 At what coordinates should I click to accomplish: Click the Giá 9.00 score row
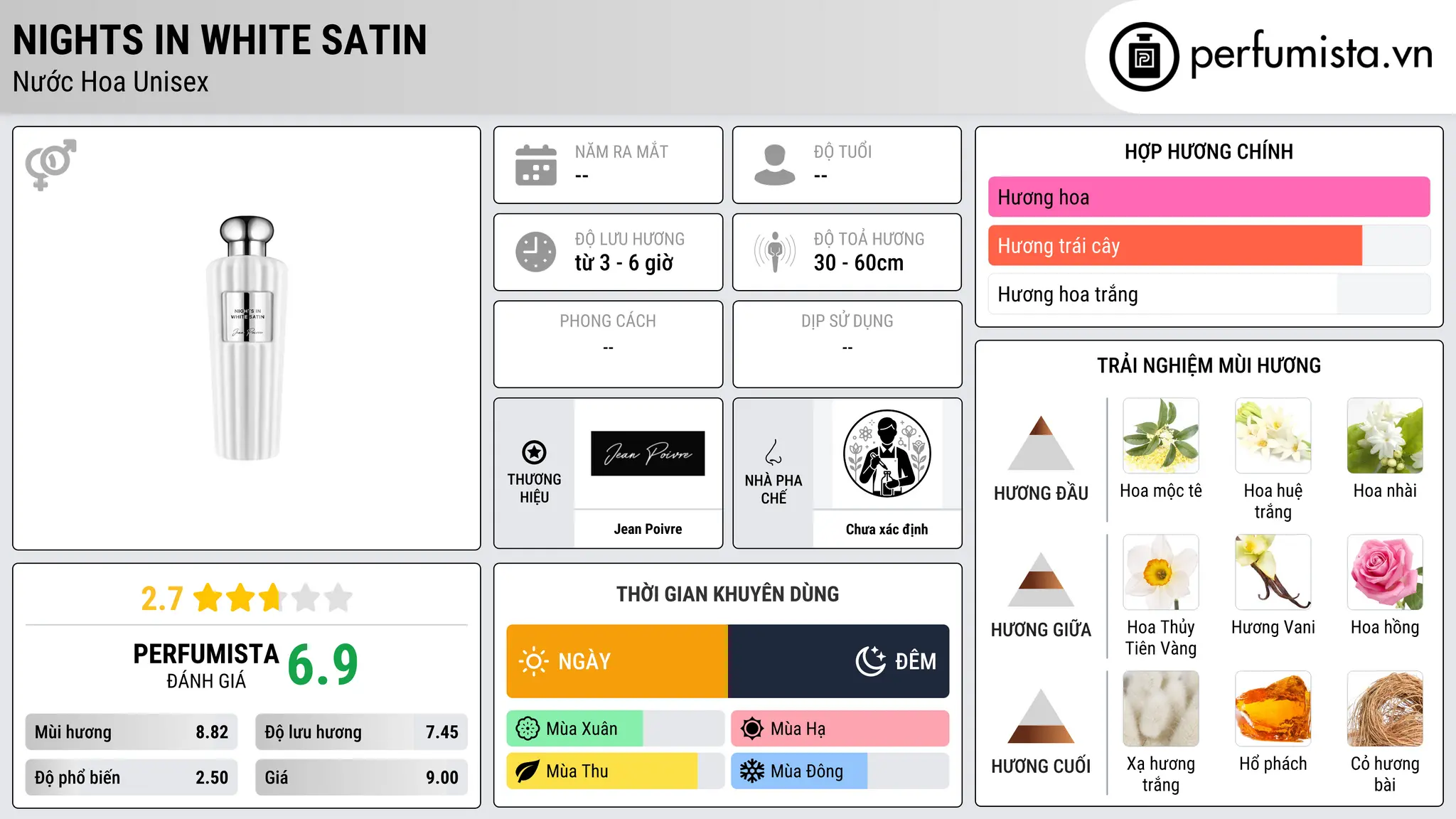pyautogui.click(x=361, y=778)
